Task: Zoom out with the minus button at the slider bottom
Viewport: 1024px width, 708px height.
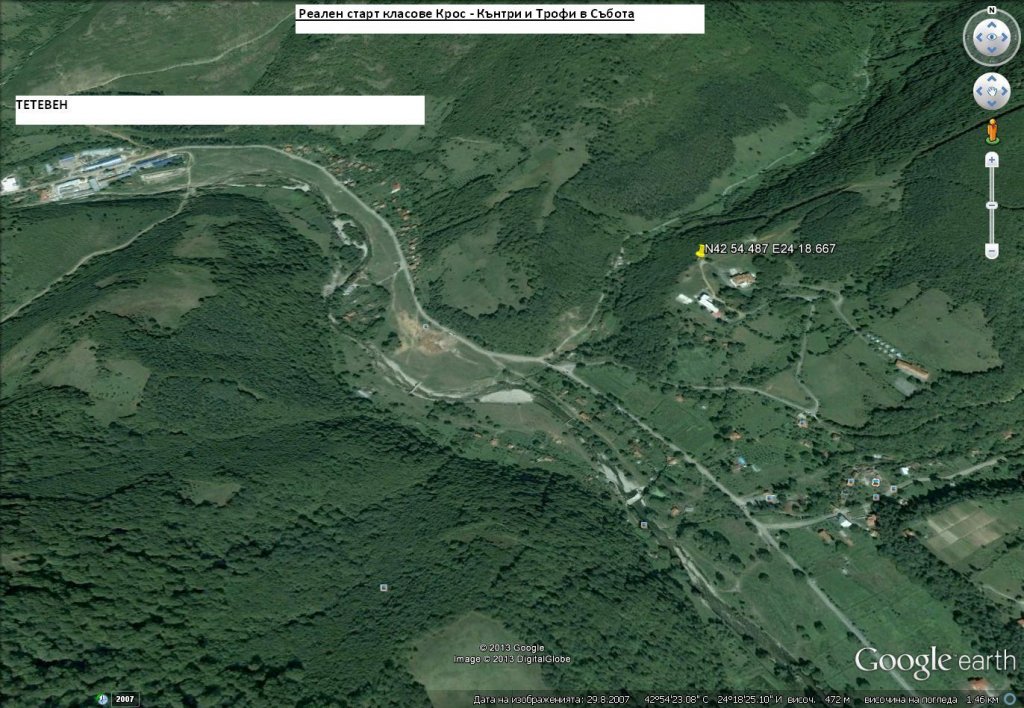Action: tap(991, 251)
